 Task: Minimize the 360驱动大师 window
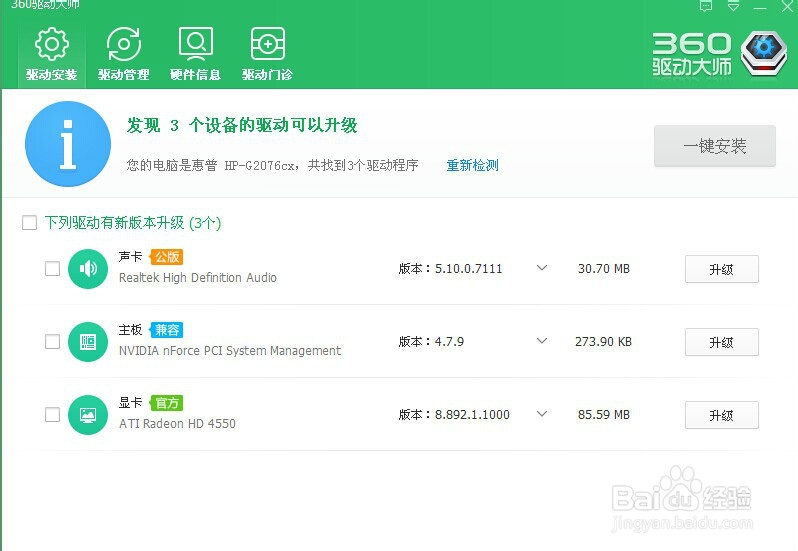pos(760,7)
